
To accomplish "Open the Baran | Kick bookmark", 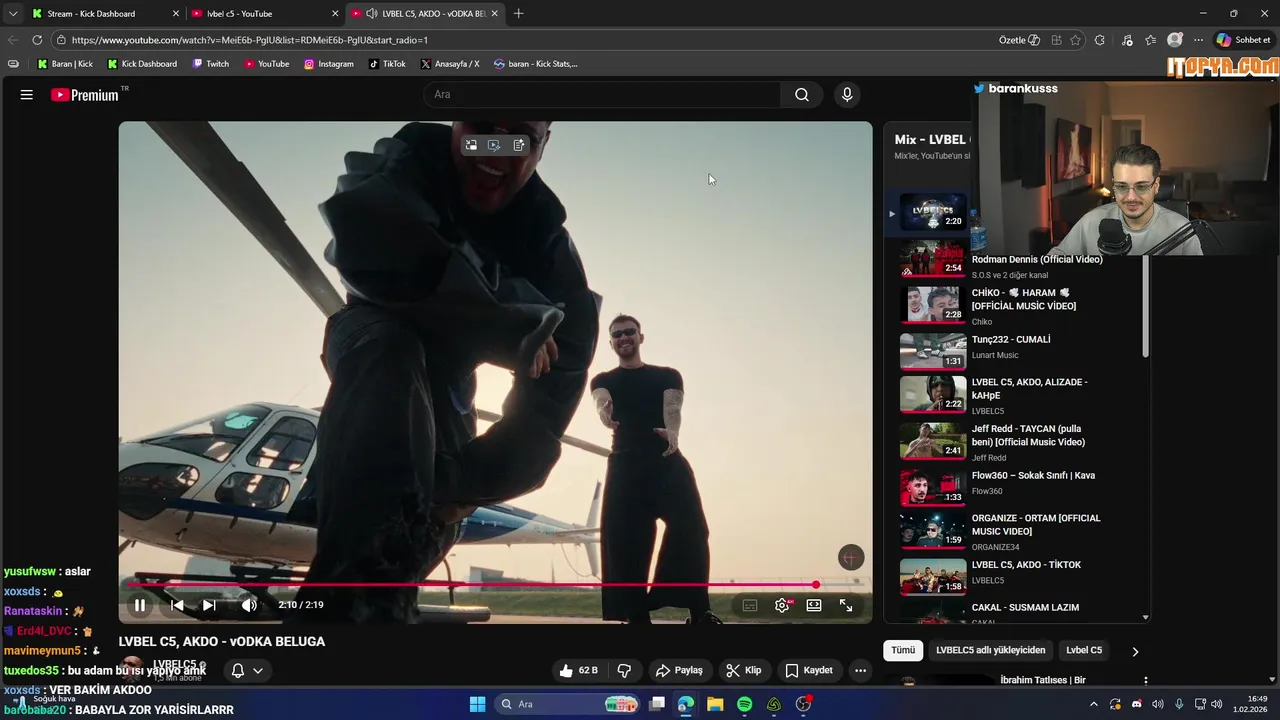I will (65, 64).
